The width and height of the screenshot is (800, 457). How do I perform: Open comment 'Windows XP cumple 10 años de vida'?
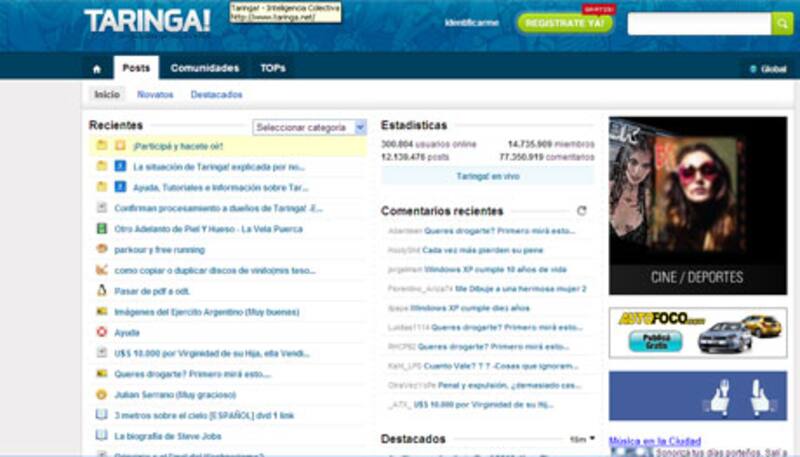(495, 269)
